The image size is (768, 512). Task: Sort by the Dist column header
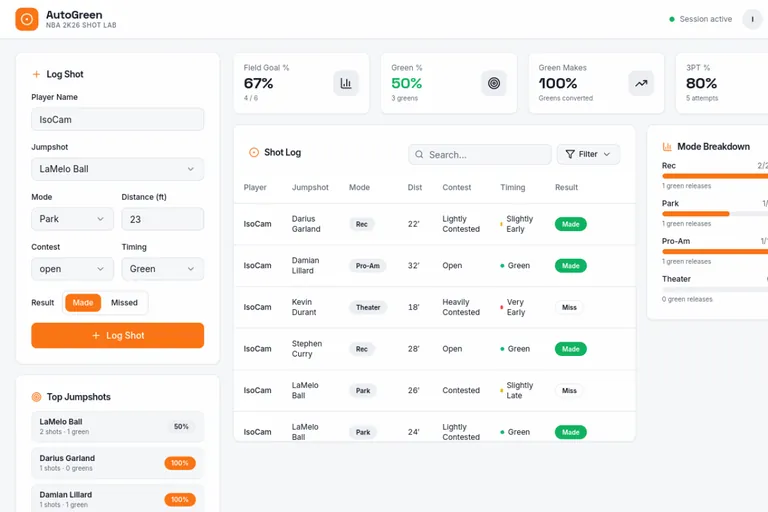tap(414, 187)
